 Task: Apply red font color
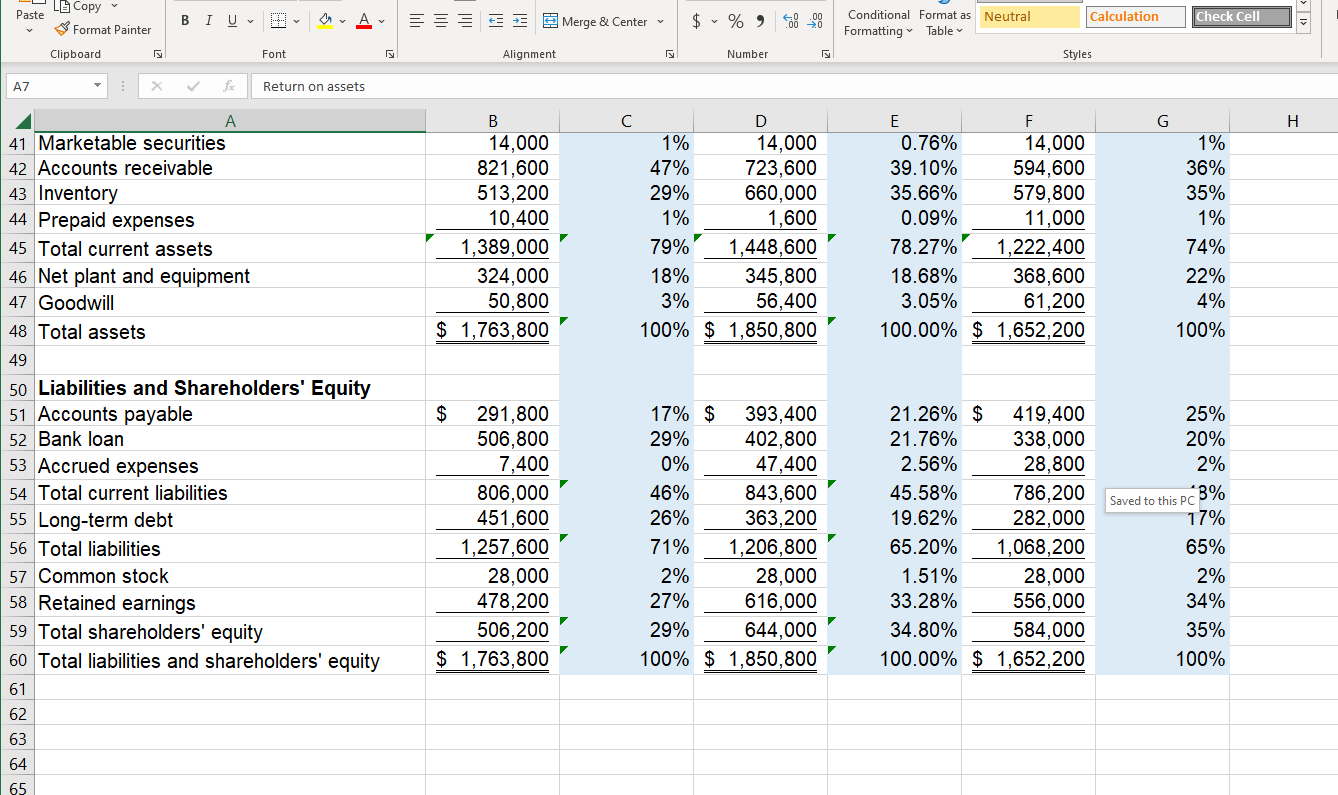(366, 21)
